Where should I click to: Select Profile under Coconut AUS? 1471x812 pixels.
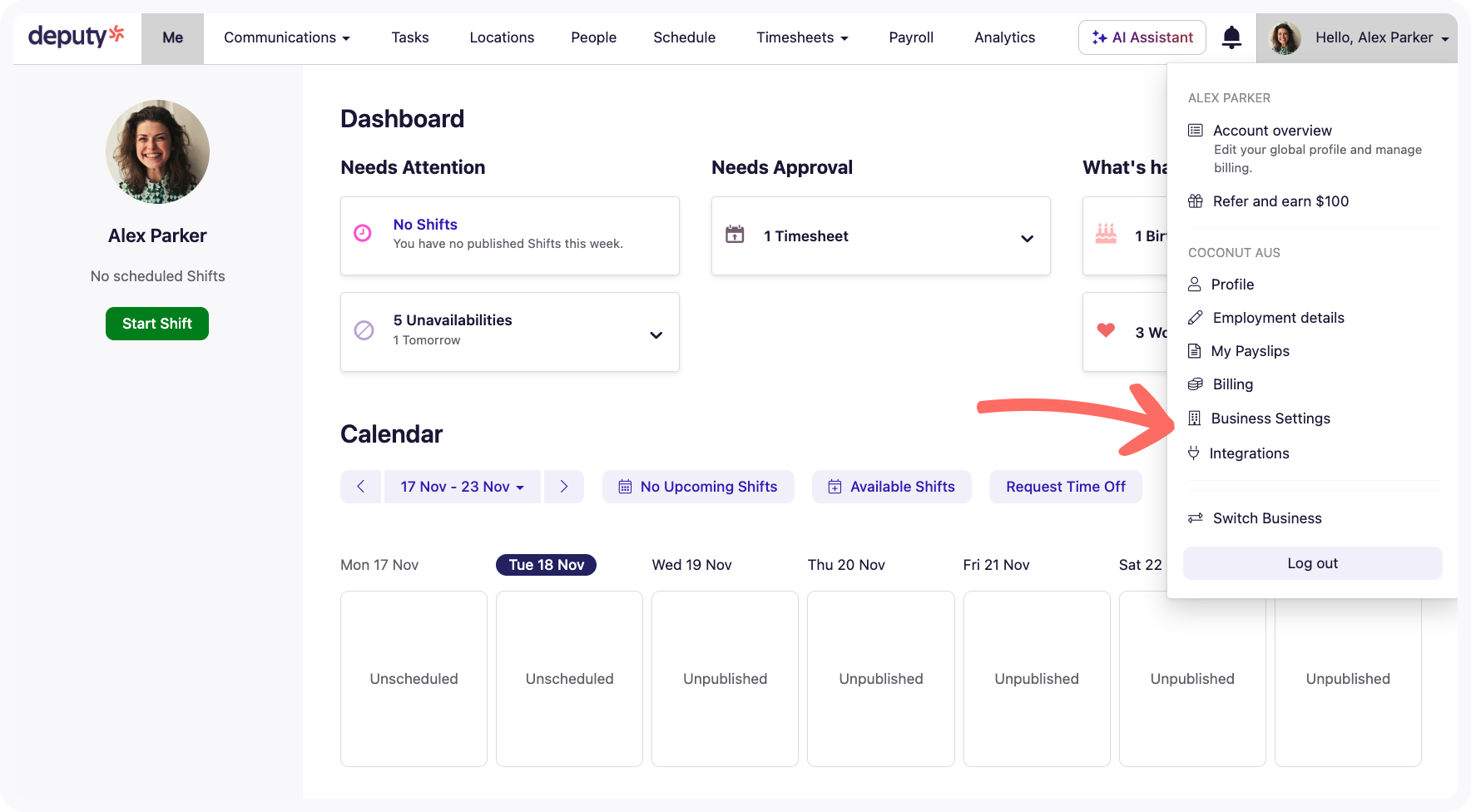(x=1232, y=284)
